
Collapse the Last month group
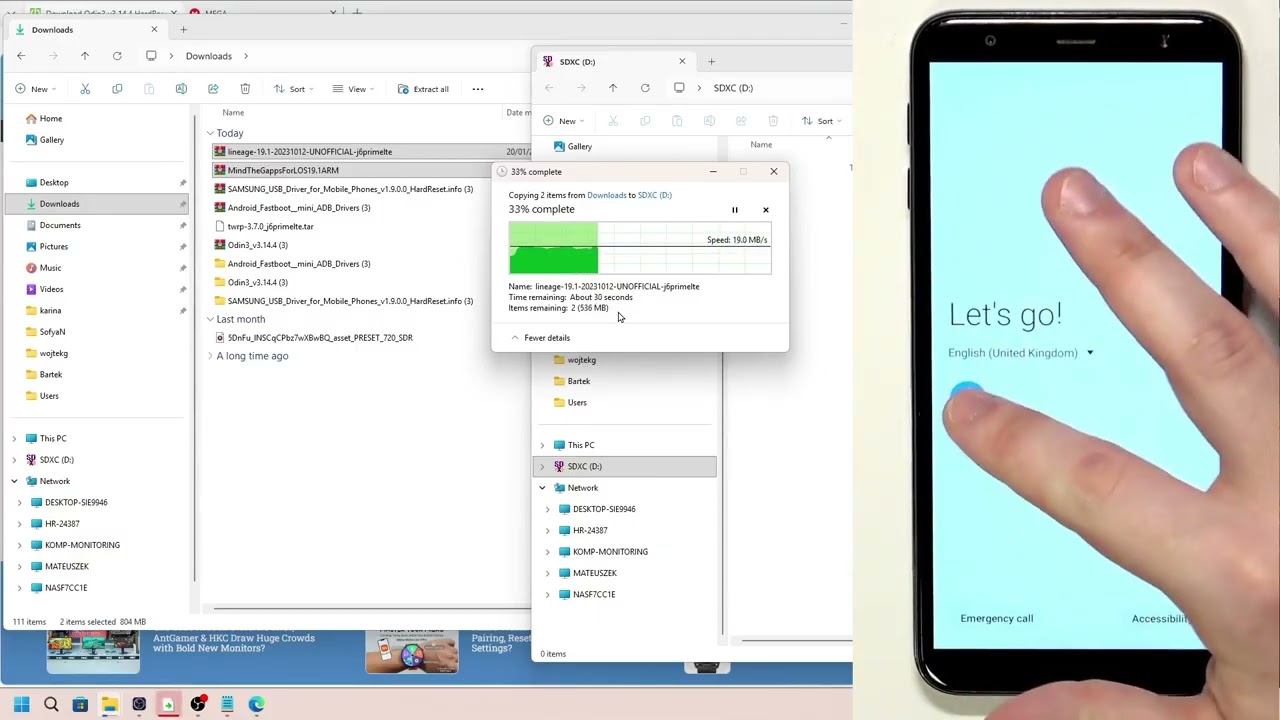tap(211, 319)
